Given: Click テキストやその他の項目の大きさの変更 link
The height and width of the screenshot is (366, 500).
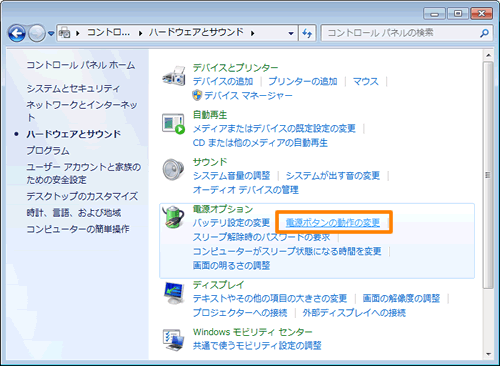Looking at the screenshot, I should point(270,298).
